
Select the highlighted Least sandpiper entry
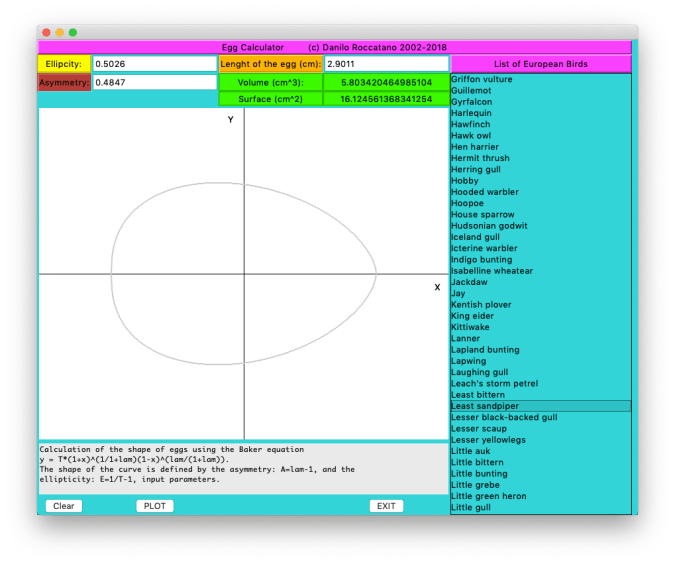click(x=487, y=406)
